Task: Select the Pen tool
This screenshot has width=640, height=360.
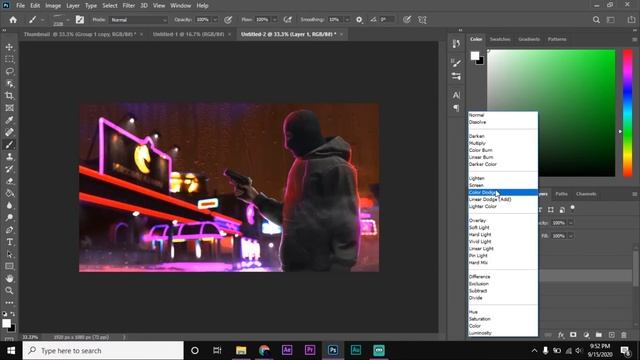Action: point(9,230)
